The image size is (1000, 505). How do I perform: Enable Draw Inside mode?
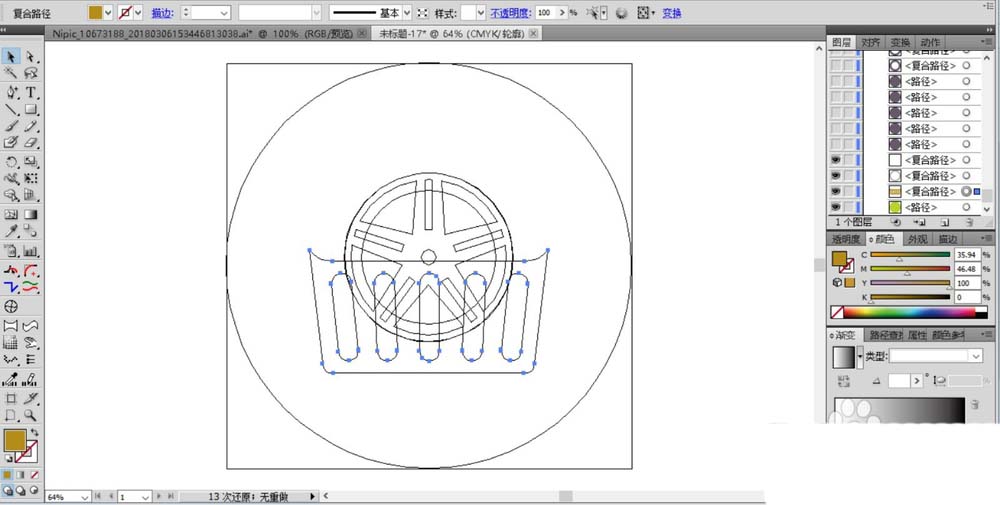click(x=34, y=491)
